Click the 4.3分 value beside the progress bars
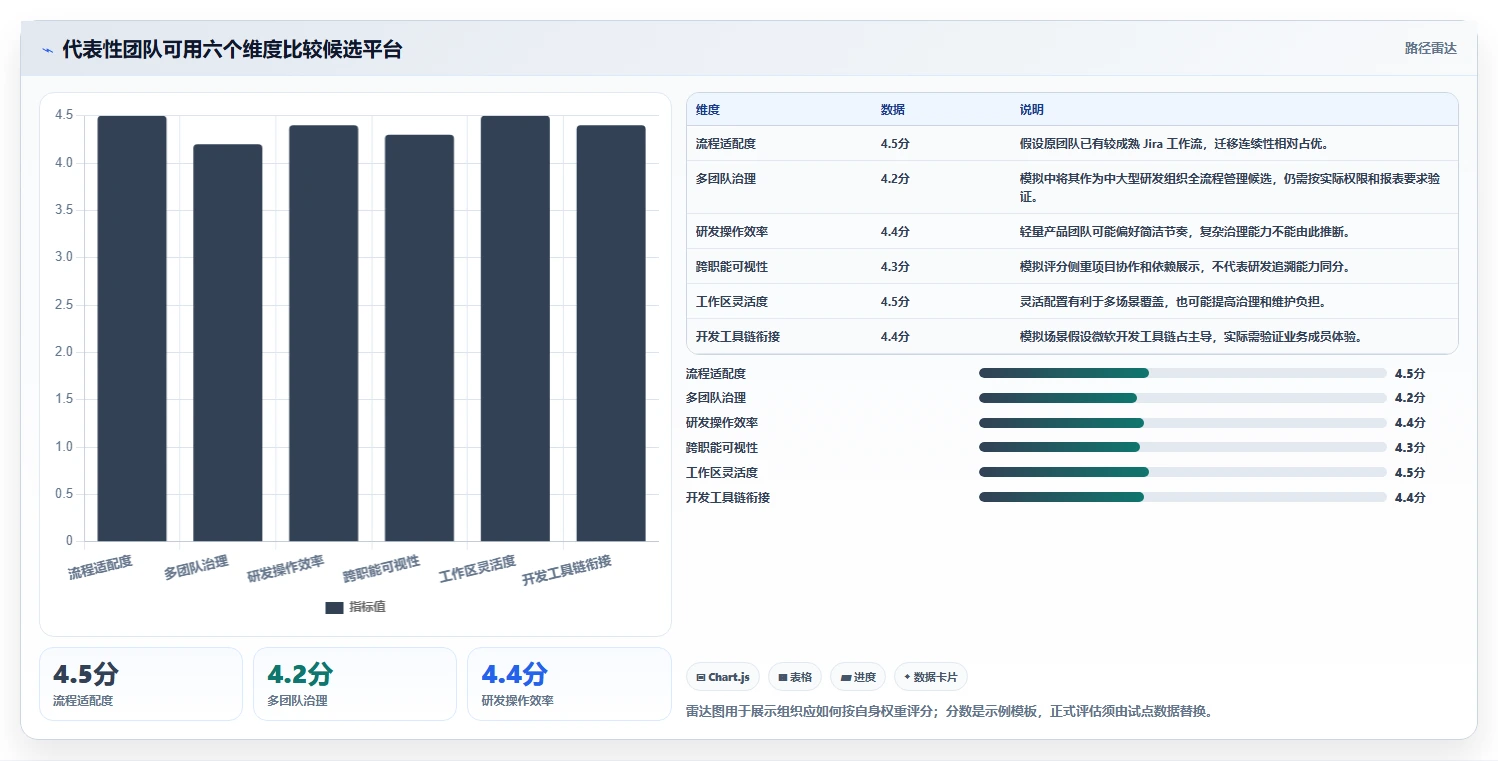The width and height of the screenshot is (1498, 761). pos(1410,448)
